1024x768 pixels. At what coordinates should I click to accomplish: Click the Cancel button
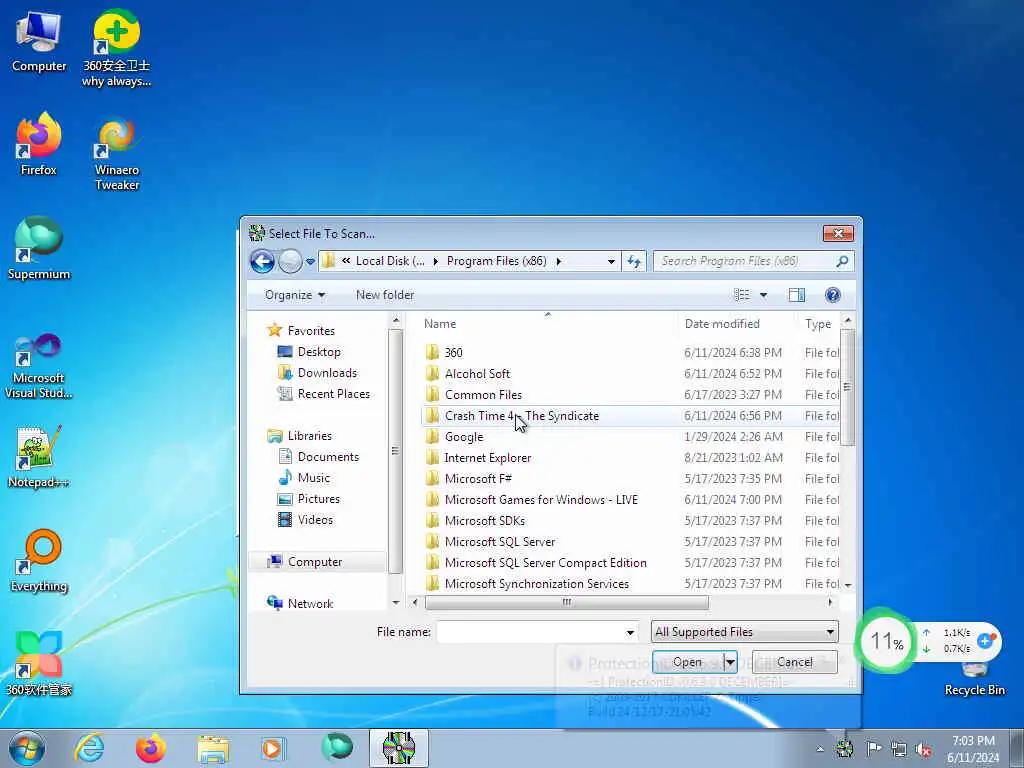pyautogui.click(x=795, y=662)
